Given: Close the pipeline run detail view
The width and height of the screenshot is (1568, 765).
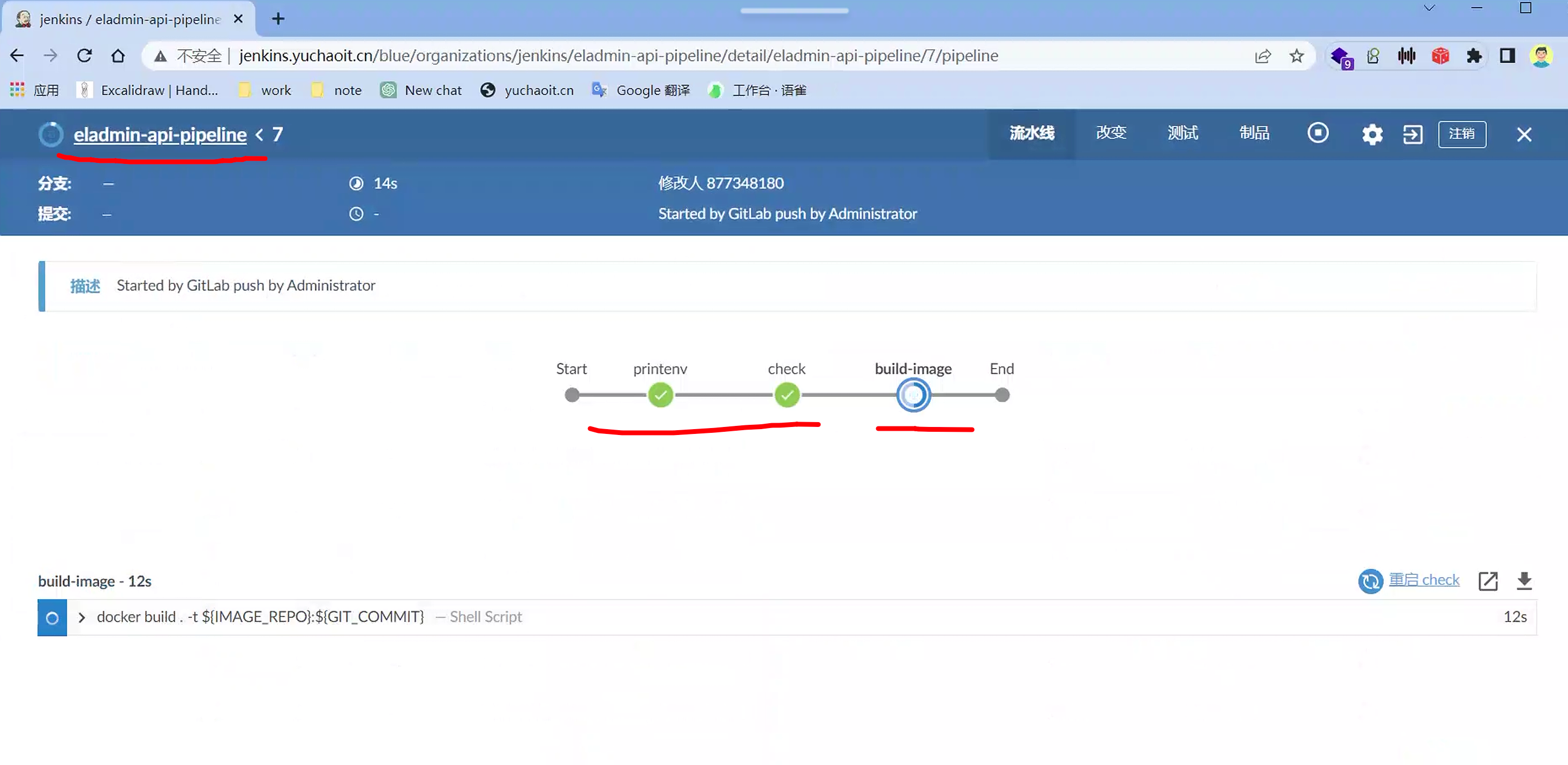Looking at the screenshot, I should point(1524,134).
